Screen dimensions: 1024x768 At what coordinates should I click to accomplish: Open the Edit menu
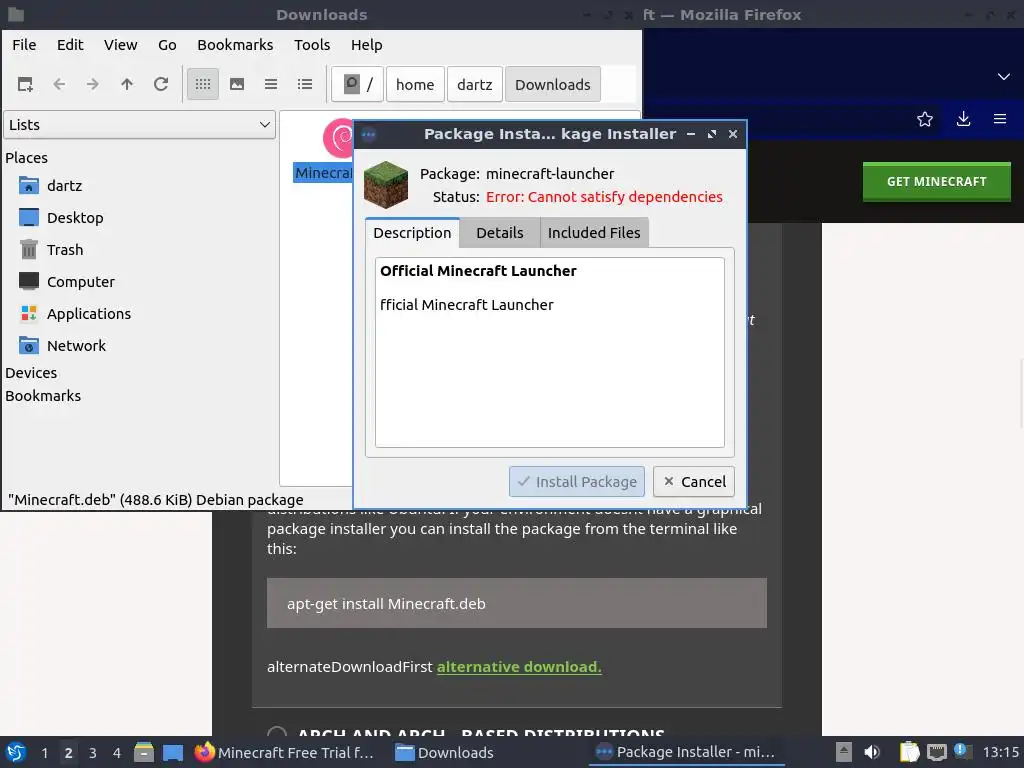pos(70,45)
